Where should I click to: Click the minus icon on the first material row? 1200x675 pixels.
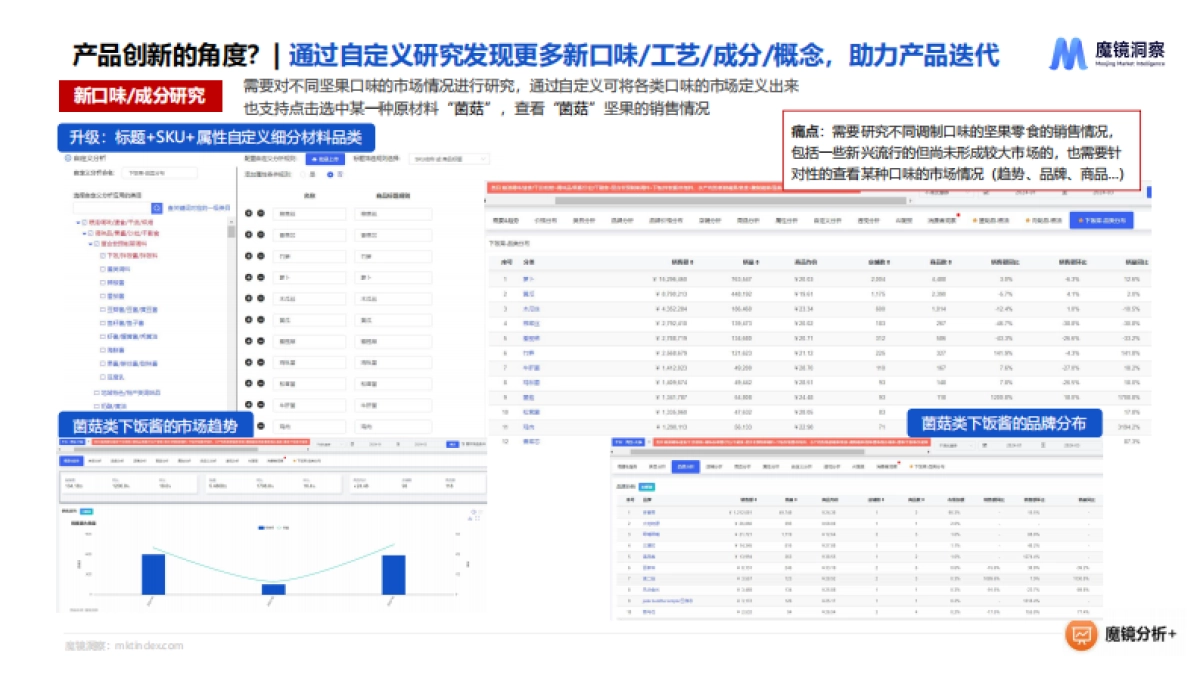pyautogui.click(x=261, y=213)
